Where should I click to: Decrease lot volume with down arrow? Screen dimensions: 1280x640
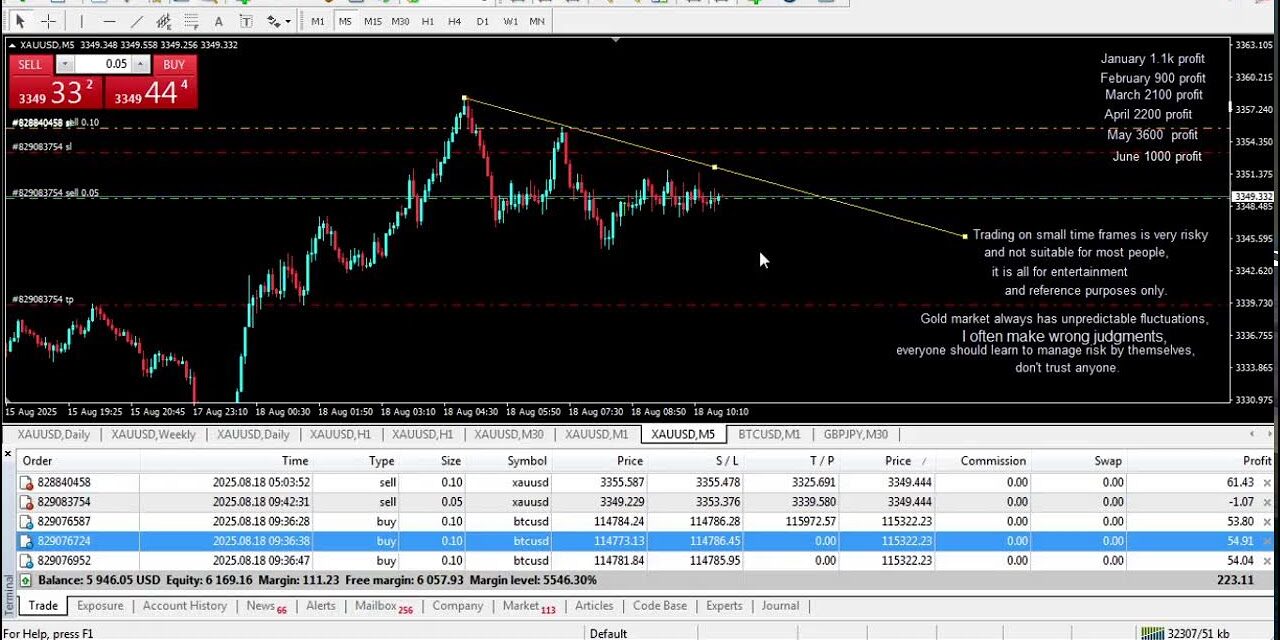click(65, 64)
